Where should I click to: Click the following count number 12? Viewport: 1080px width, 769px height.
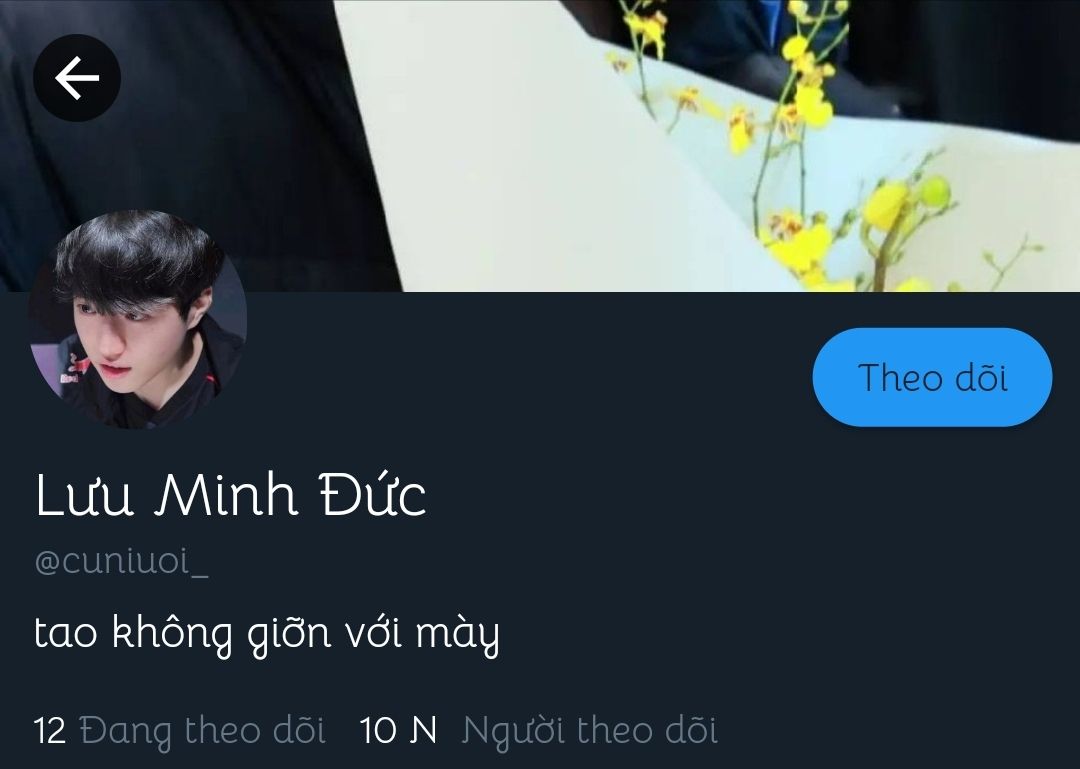(x=50, y=731)
